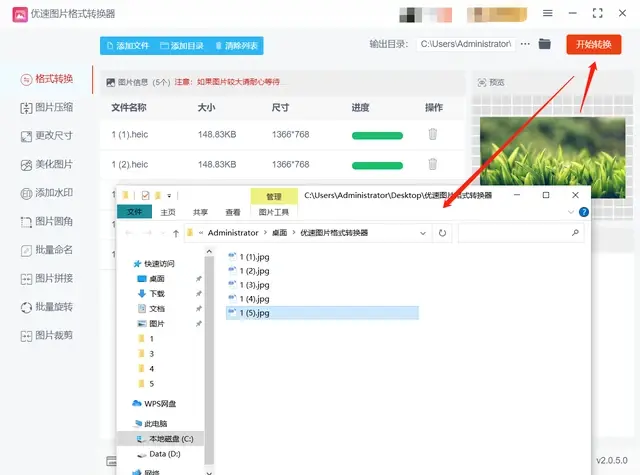Select 桌面 in quick access tree

point(151,279)
